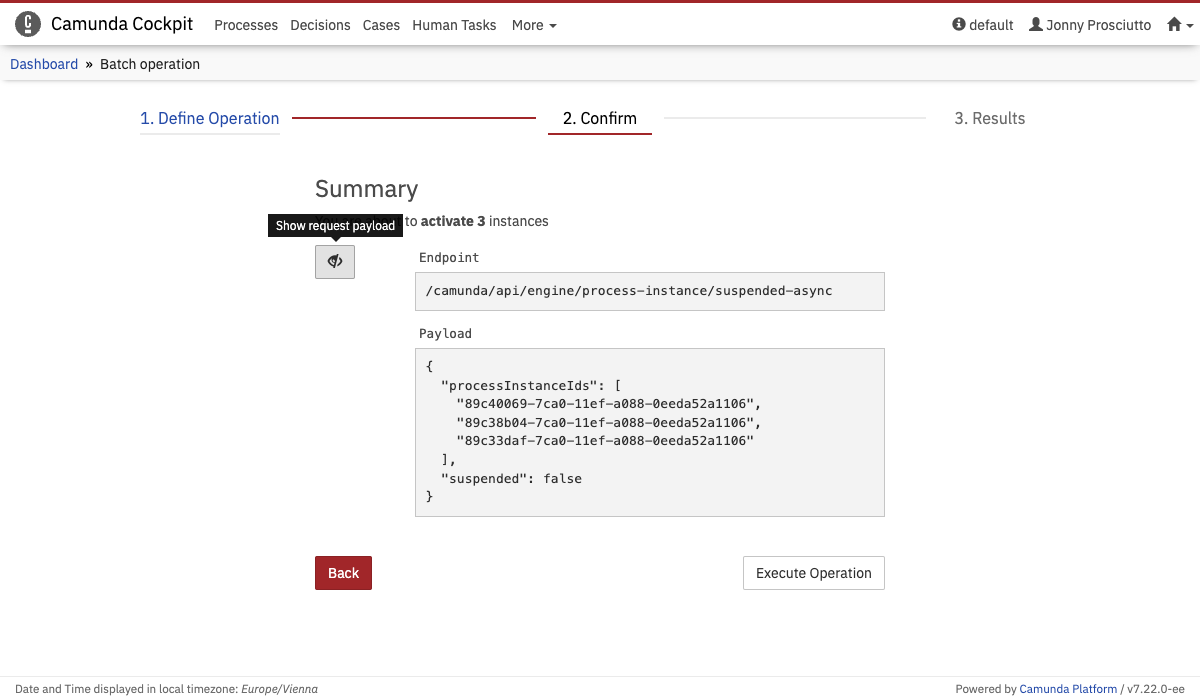Open the Decisions section
The height and width of the screenshot is (700, 1200).
320,25
